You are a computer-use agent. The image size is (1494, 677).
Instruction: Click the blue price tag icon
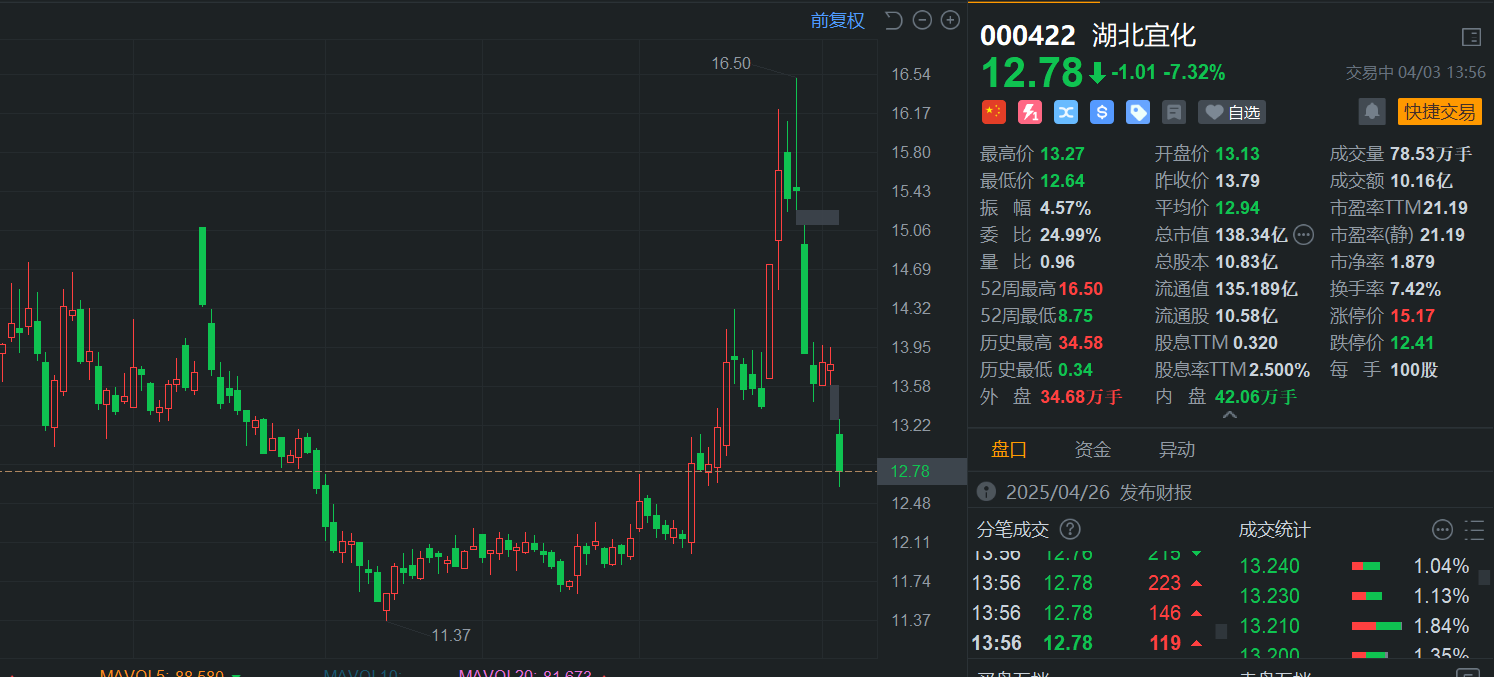point(1138,112)
